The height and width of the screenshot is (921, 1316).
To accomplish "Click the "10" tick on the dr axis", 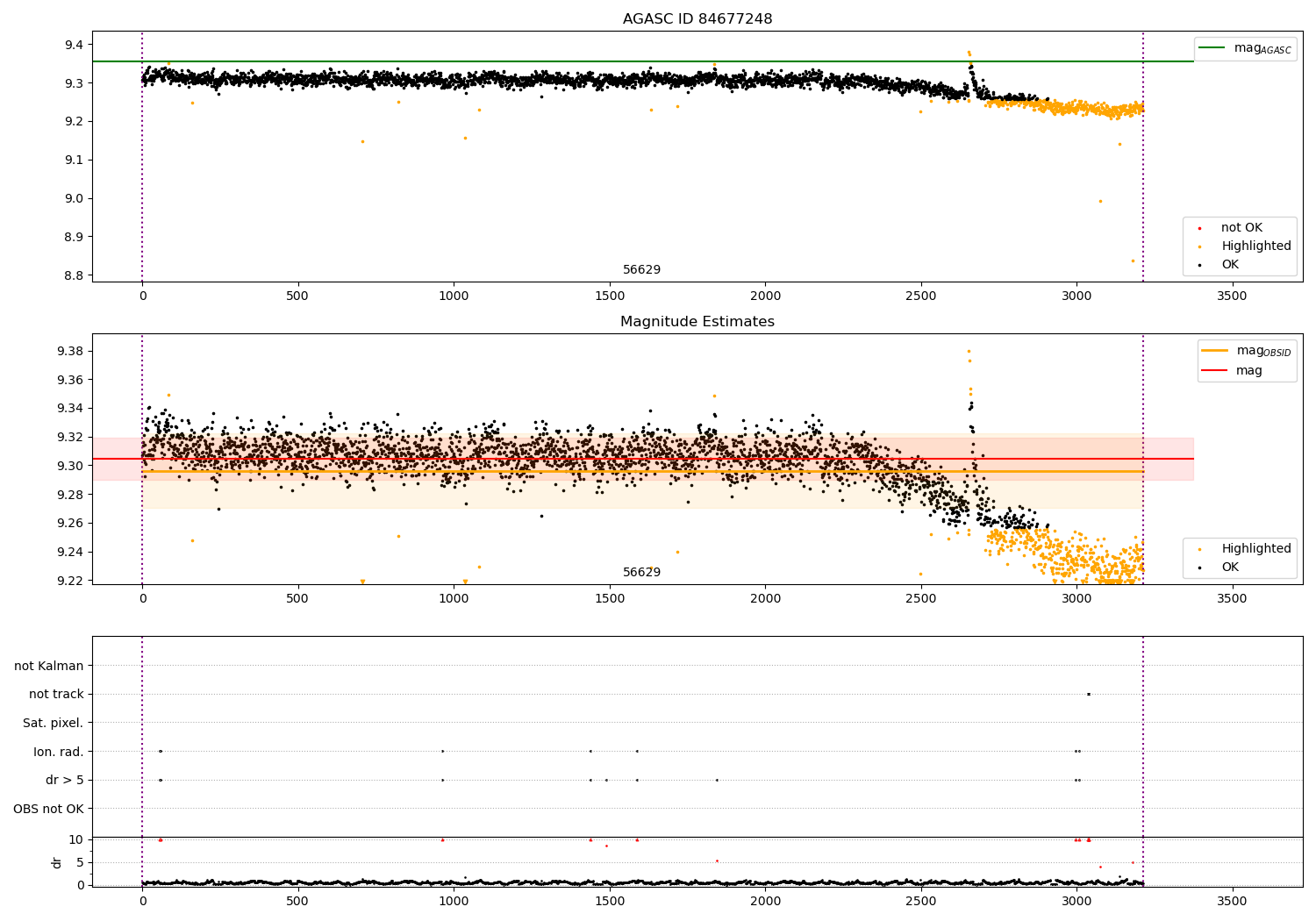I will pyautogui.click(x=76, y=839).
